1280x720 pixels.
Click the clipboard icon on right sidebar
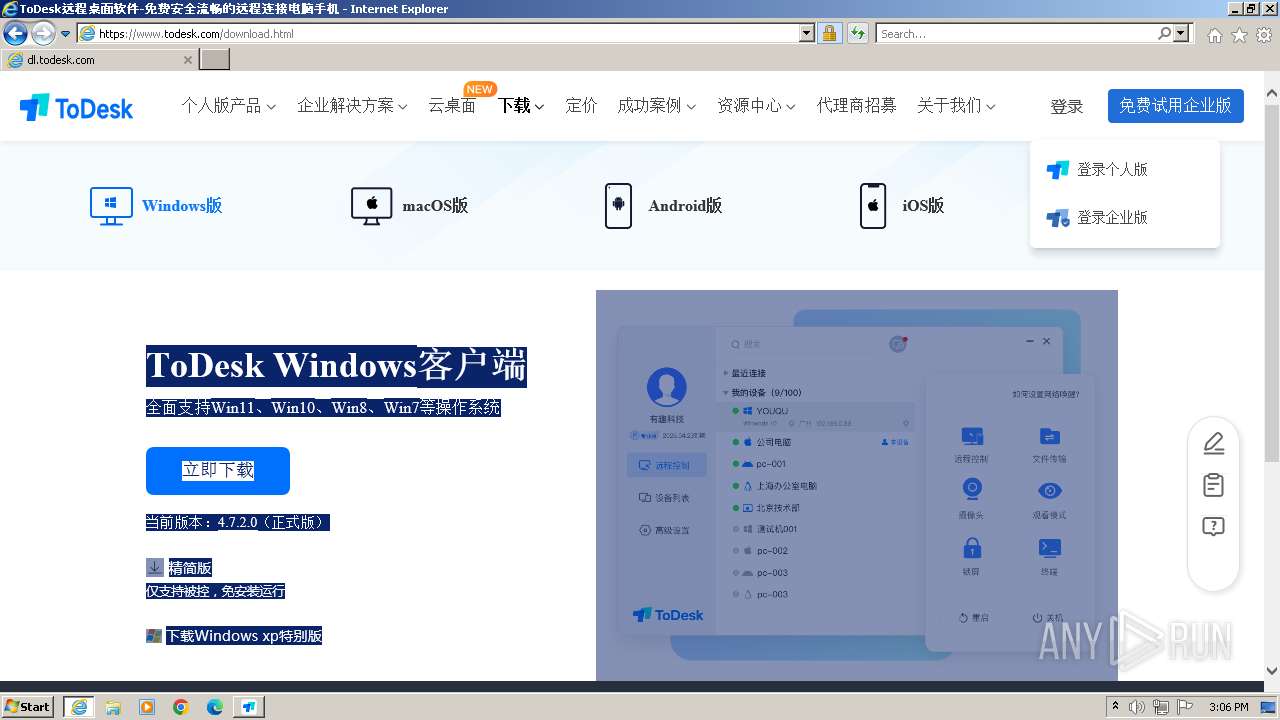[x=1213, y=485]
